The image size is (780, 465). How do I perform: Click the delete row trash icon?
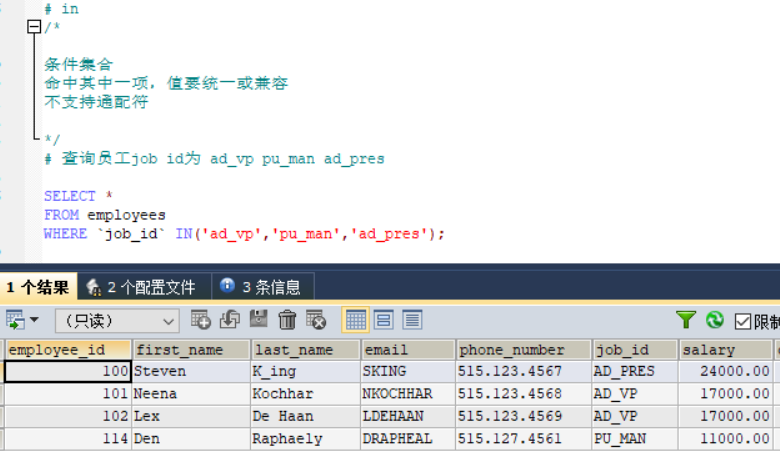(287, 320)
